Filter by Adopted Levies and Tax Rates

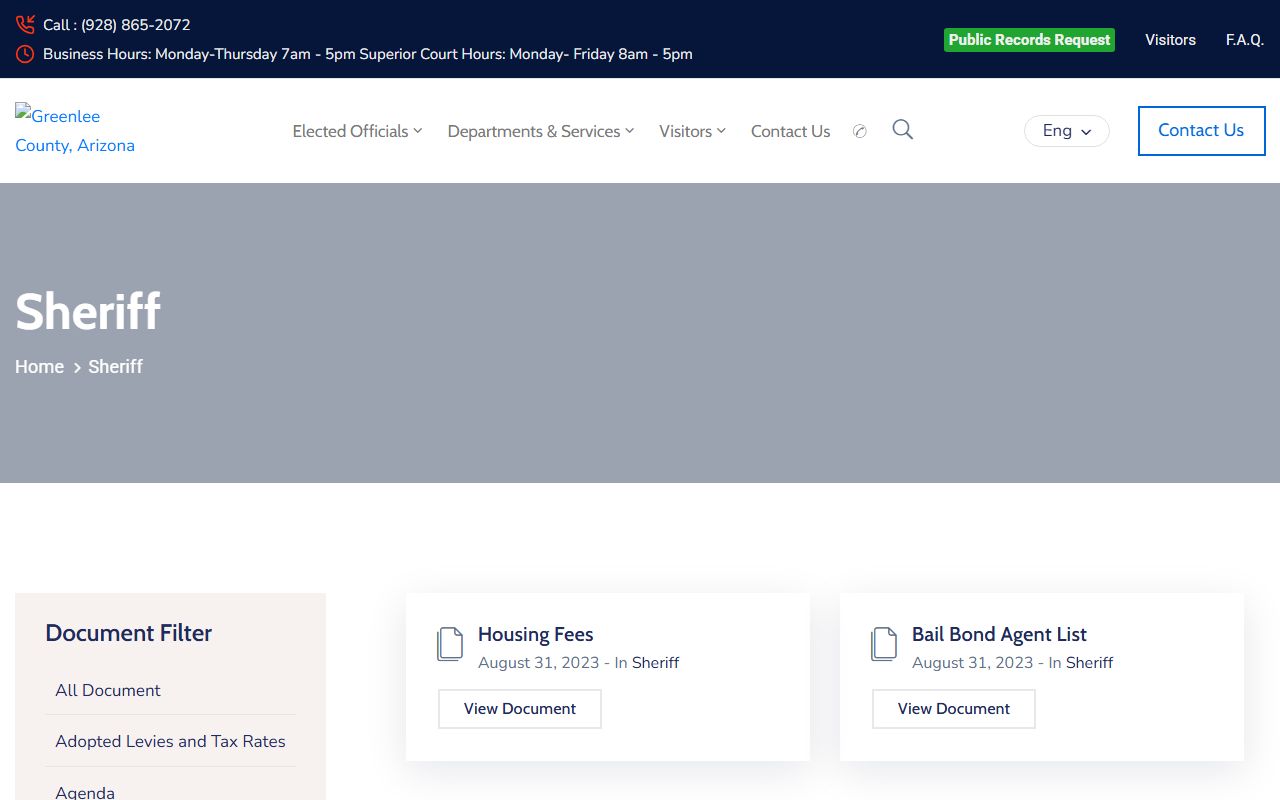pos(170,741)
